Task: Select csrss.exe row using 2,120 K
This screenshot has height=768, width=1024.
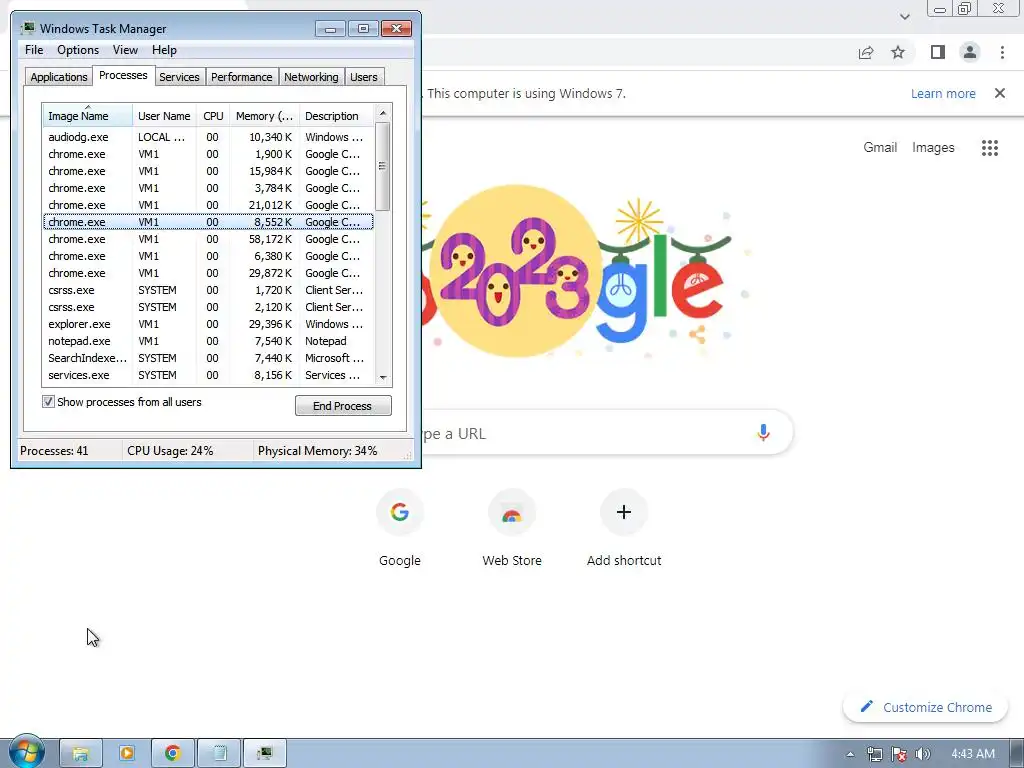Action: [x=208, y=307]
